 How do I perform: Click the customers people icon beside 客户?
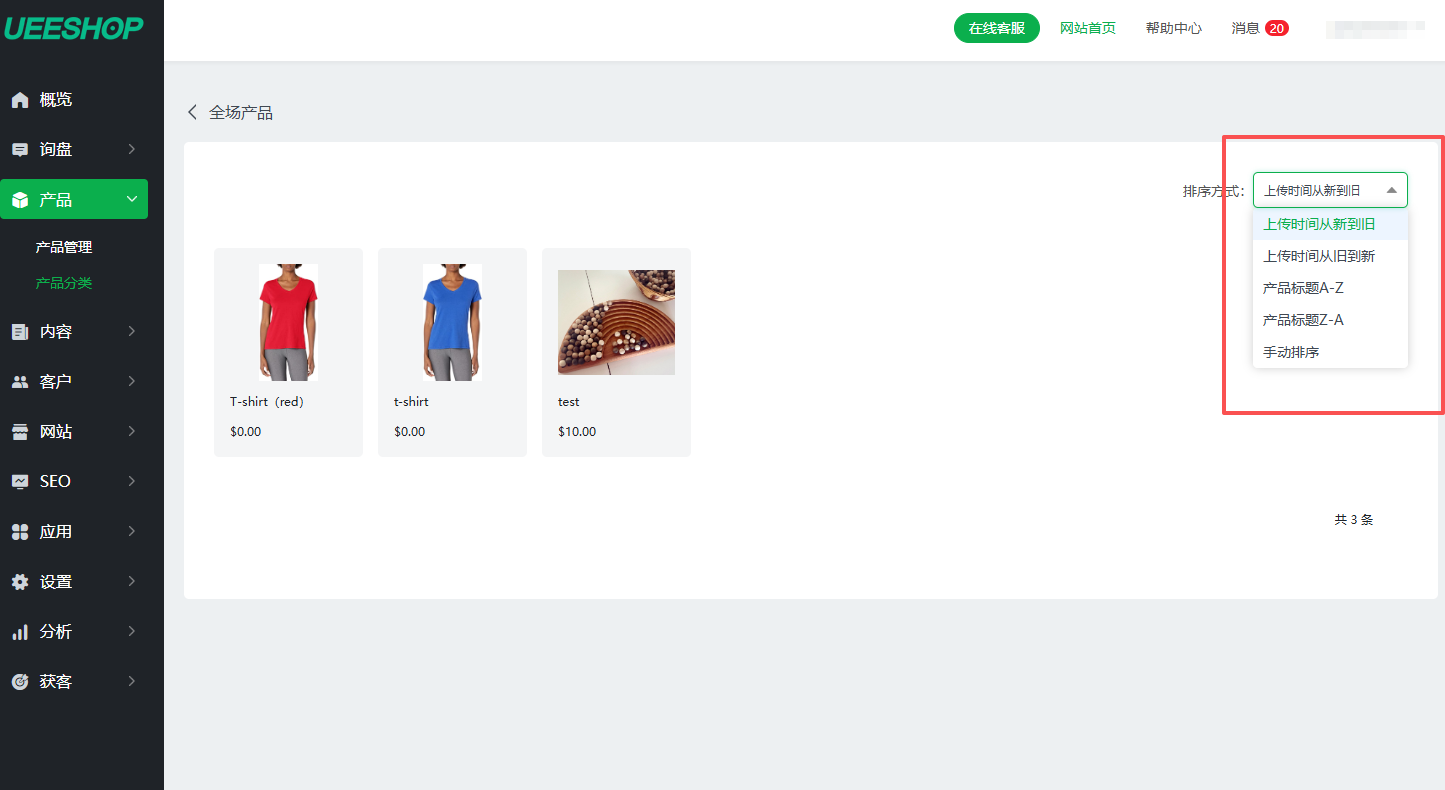20,382
